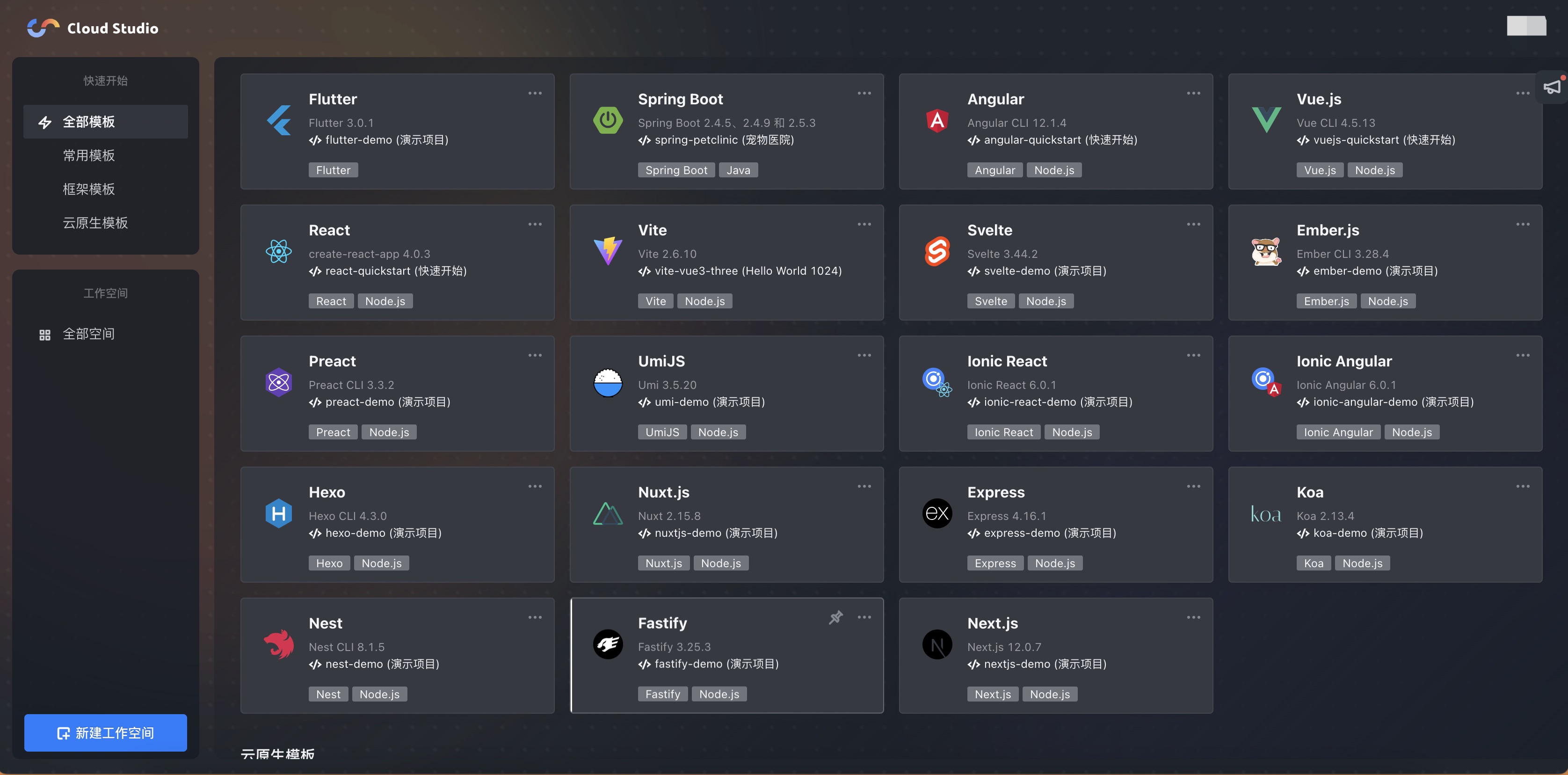
Task: Click the Svelte logo icon
Action: pos(937,251)
